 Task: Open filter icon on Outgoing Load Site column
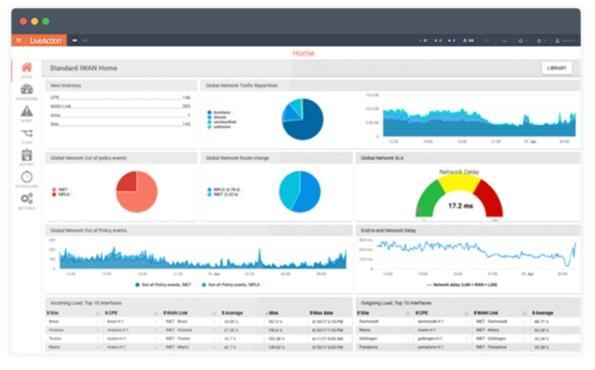(x=408, y=313)
